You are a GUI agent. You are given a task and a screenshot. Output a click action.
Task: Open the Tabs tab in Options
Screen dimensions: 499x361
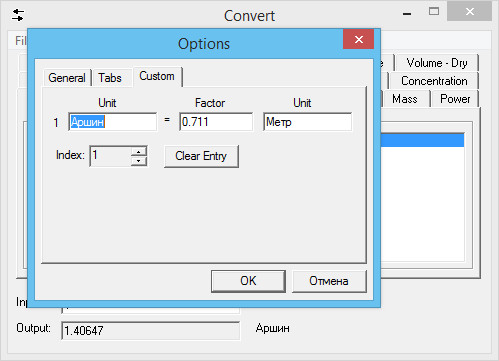coord(110,78)
